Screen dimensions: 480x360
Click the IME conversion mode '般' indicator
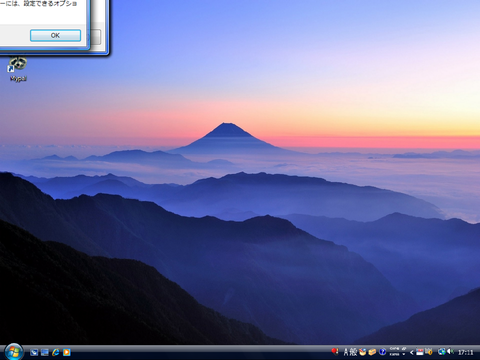[353, 352]
